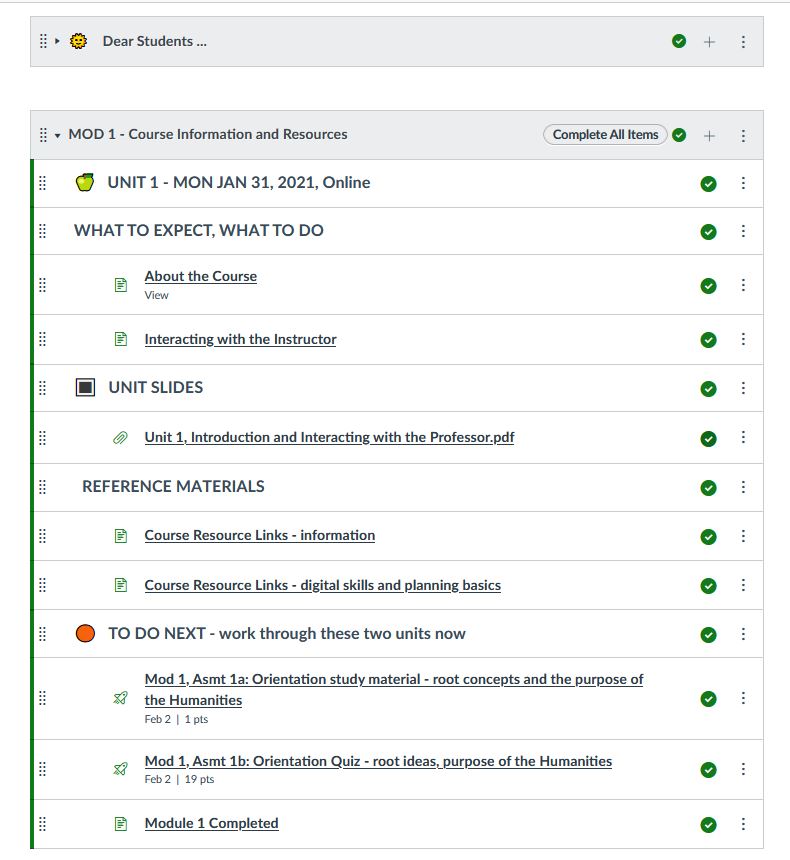The image size is (790, 860).
Task: Click the page icon beside Module 1 Completed
Action: point(121,824)
